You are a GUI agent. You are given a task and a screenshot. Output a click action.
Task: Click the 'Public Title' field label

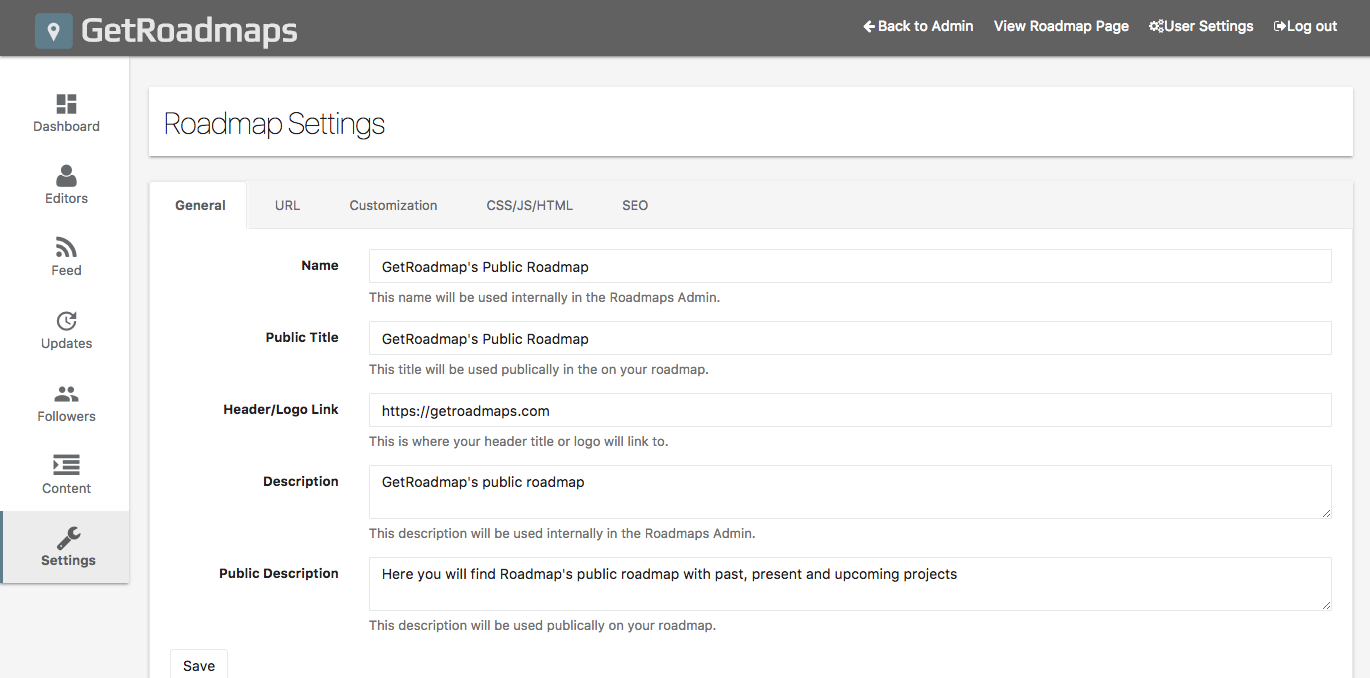pos(302,337)
